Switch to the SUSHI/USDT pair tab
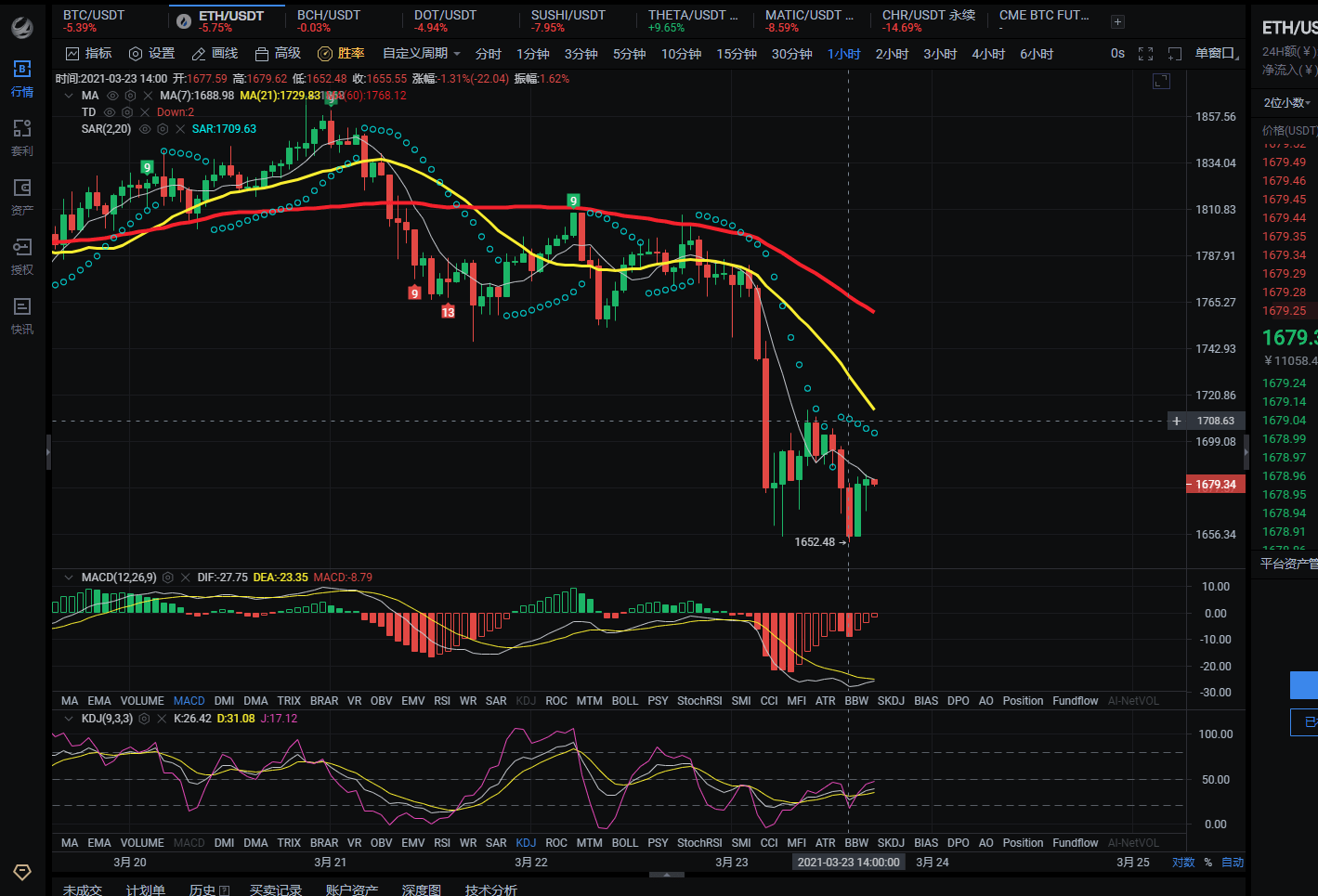Viewport: 1318px width, 896px height. [x=568, y=21]
